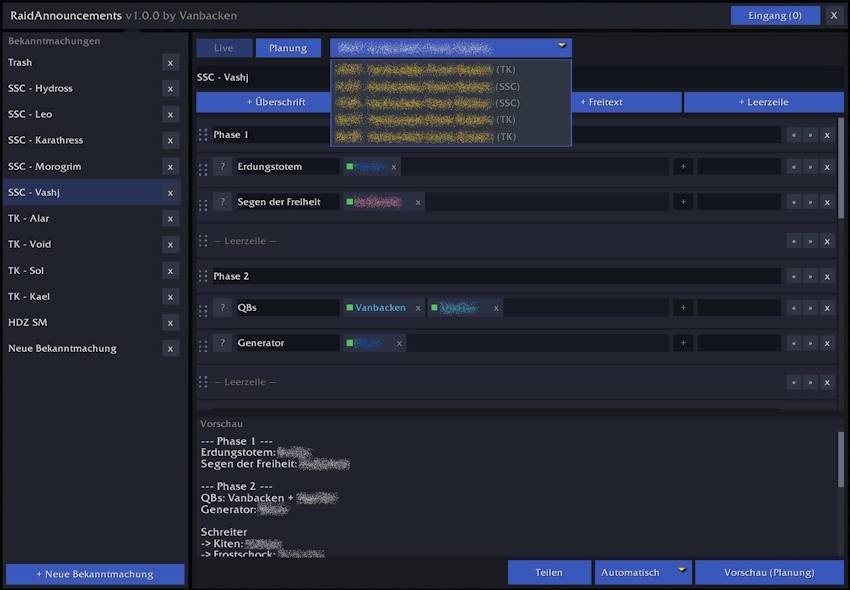Switch to the Live tab
The width and height of the screenshot is (850, 590).
(x=224, y=48)
